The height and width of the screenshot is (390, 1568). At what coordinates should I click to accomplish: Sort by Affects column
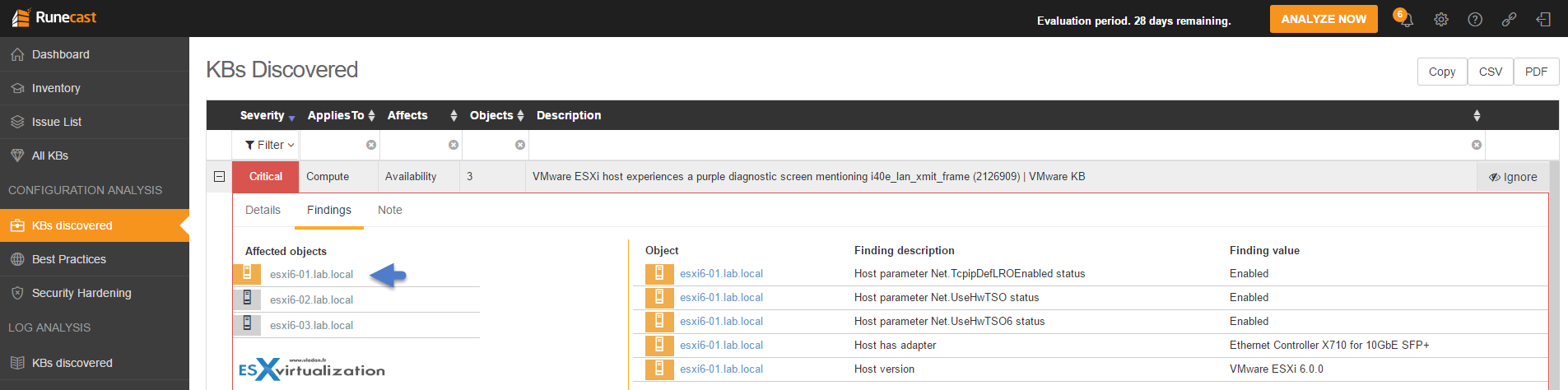pyautogui.click(x=421, y=115)
